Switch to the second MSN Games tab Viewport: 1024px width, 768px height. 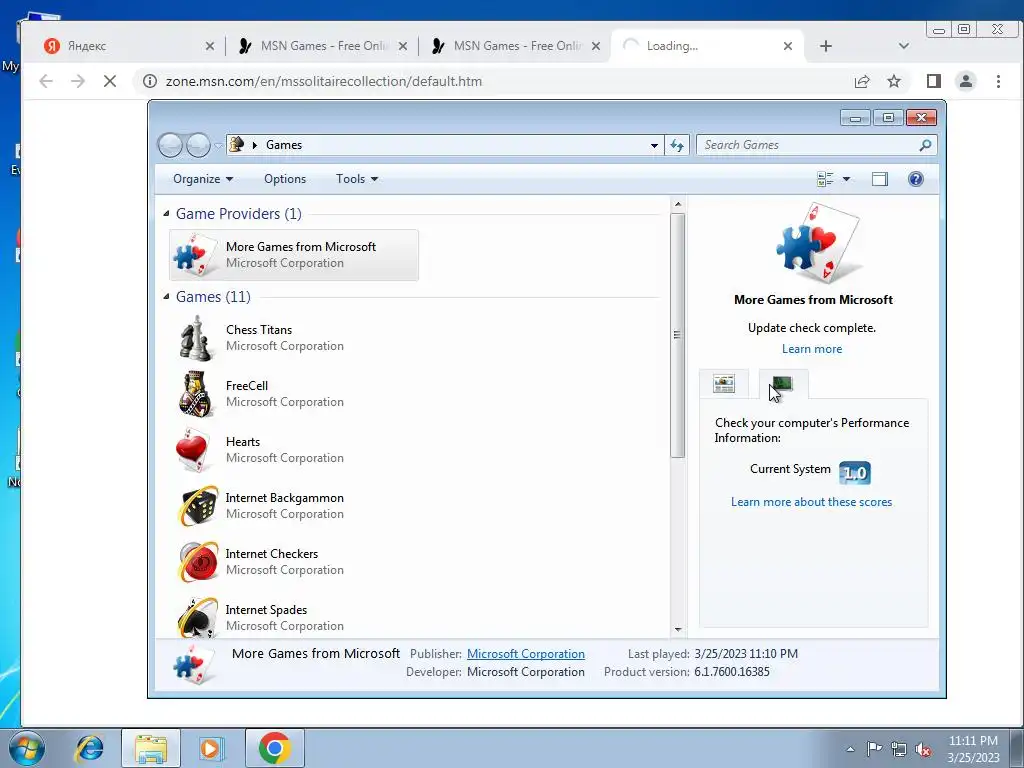click(x=516, y=46)
